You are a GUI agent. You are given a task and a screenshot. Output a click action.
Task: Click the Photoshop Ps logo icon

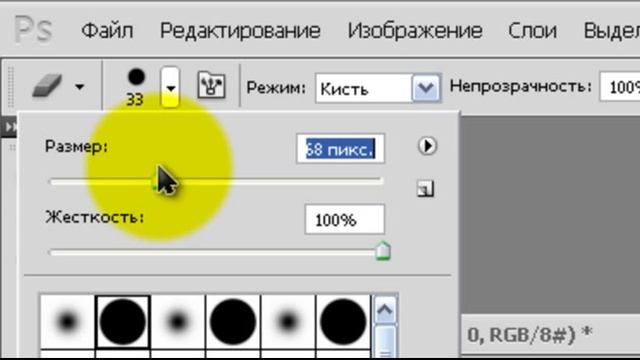(33, 30)
